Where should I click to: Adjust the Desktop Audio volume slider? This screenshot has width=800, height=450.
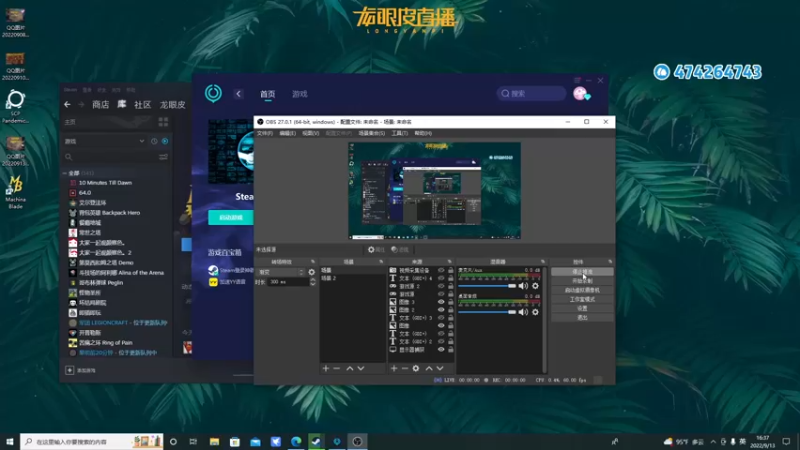coord(487,312)
